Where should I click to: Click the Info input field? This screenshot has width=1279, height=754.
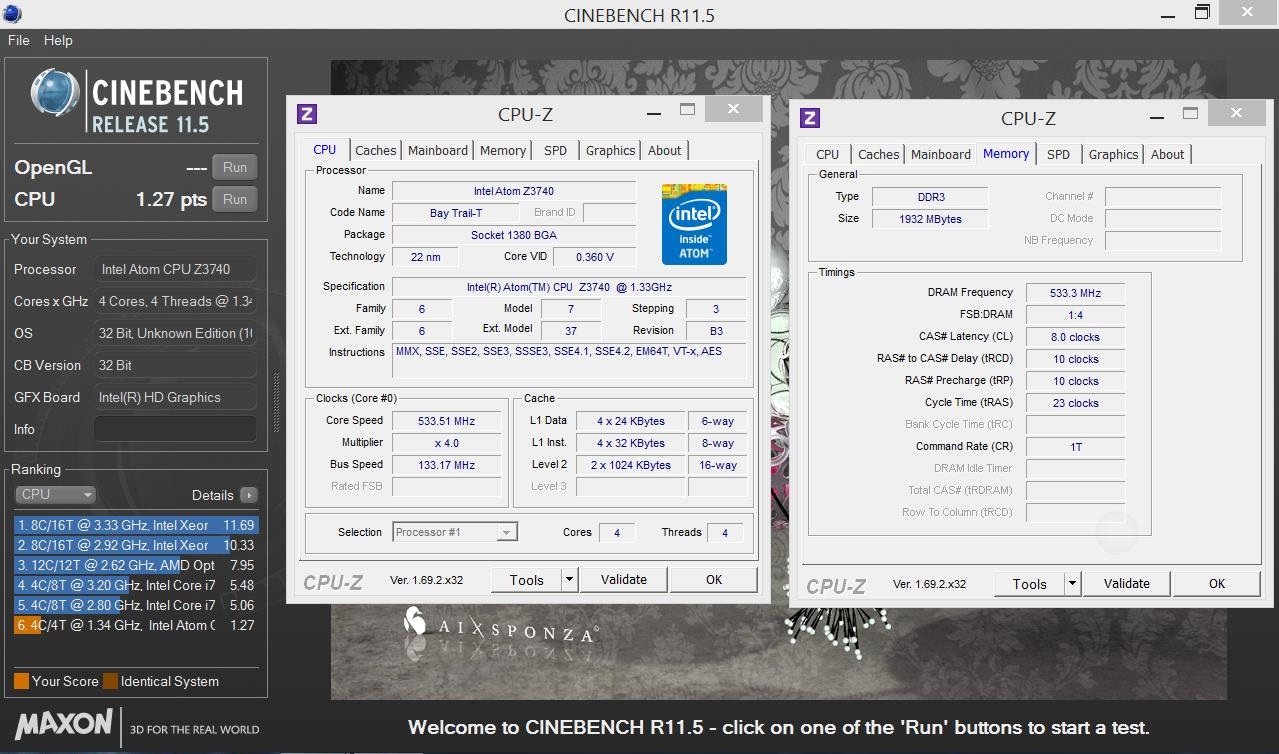175,429
